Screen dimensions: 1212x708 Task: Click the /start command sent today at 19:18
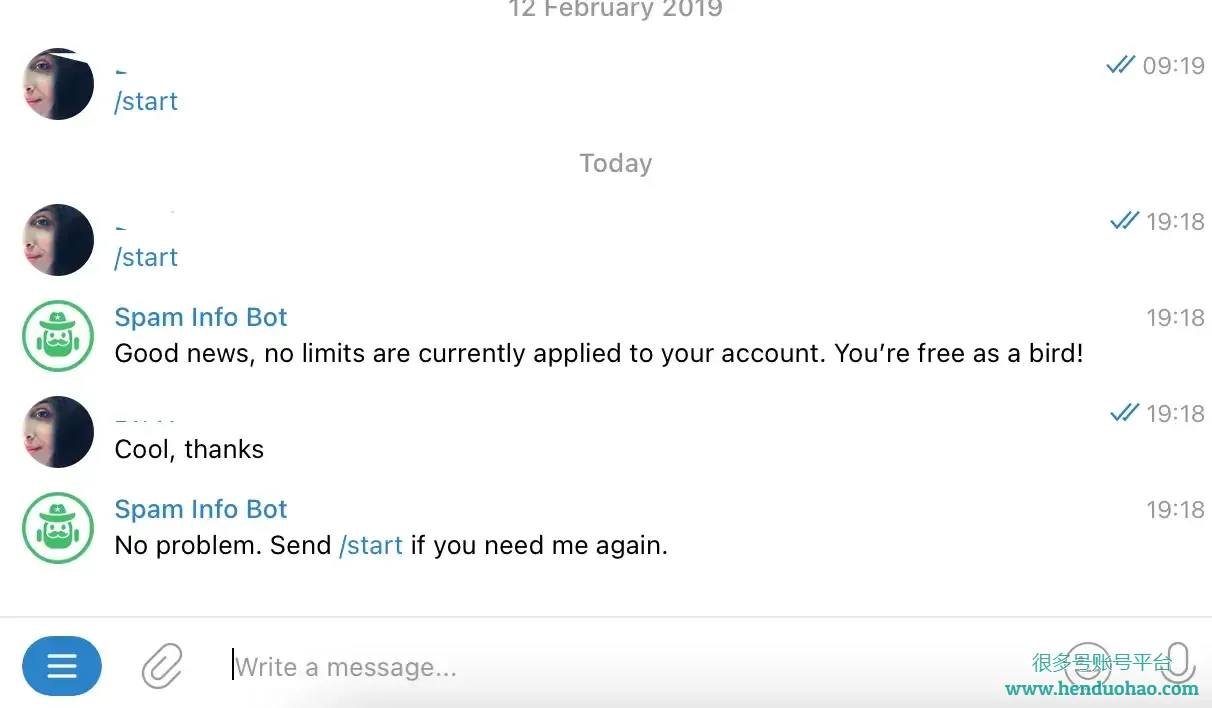146,257
